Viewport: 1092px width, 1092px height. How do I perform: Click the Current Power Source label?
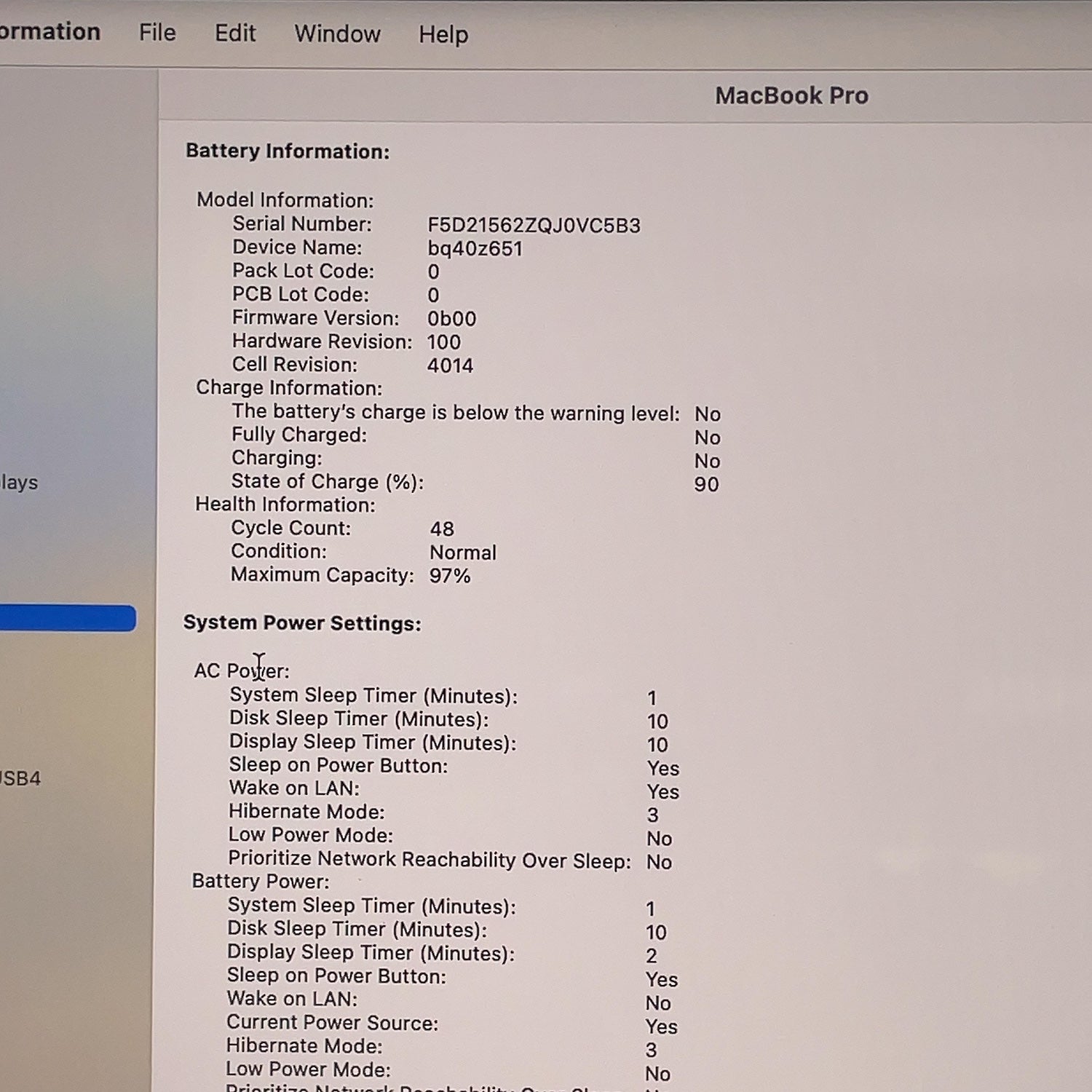pyautogui.click(x=333, y=1023)
